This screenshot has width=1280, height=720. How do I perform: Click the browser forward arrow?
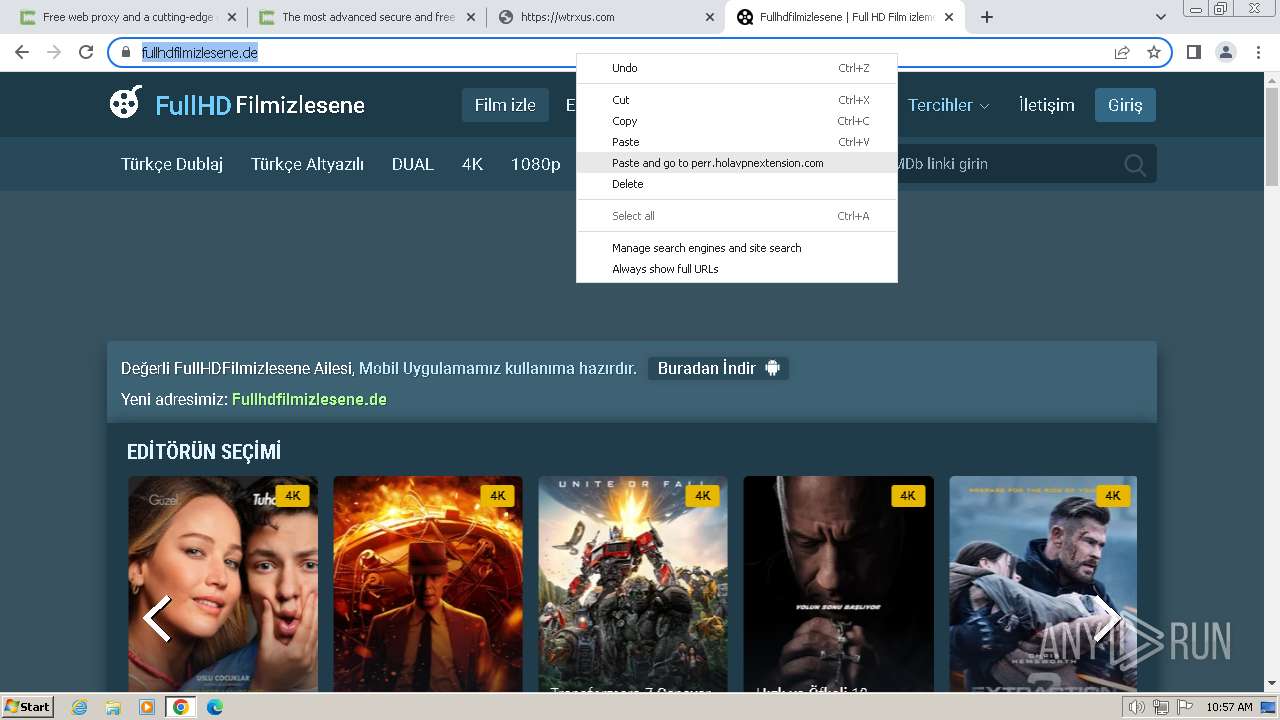point(54,52)
